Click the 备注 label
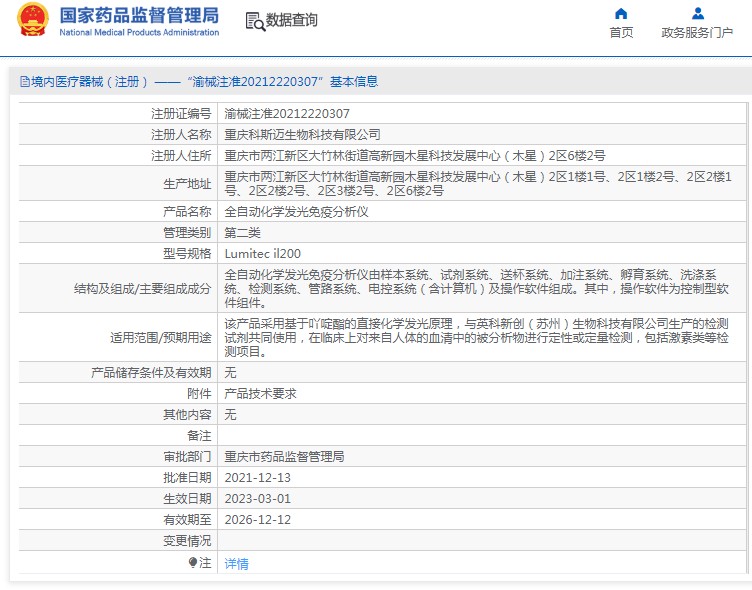 [199, 436]
